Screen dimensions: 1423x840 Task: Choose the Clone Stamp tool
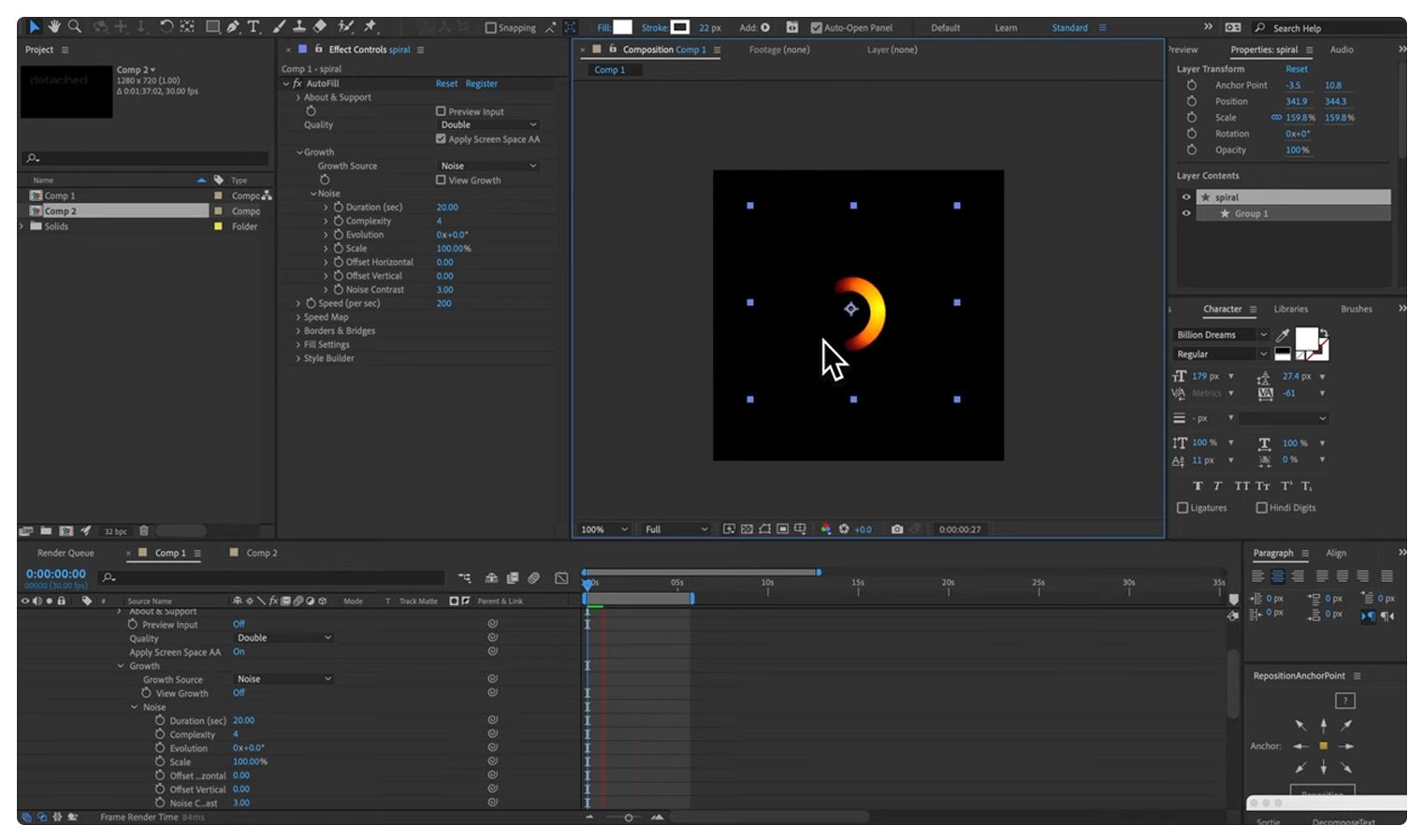tap(299, 26)
